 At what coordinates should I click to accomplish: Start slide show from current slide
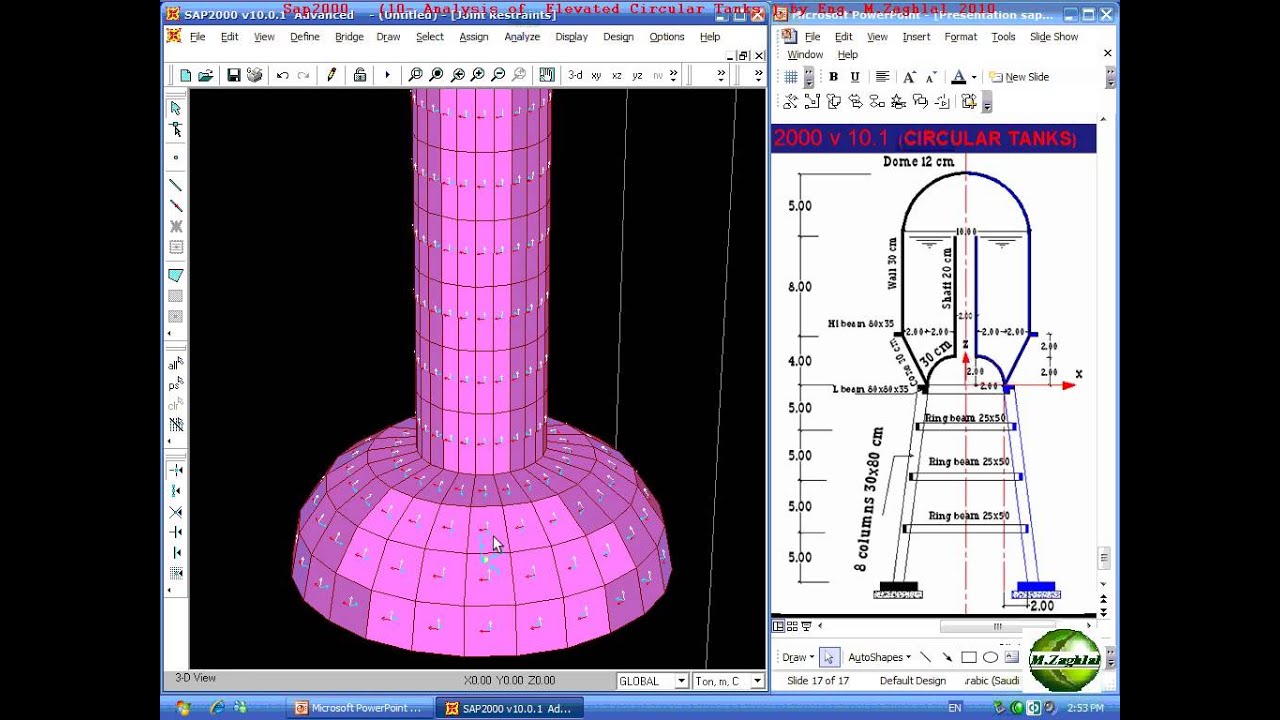[x=806, y=626]
